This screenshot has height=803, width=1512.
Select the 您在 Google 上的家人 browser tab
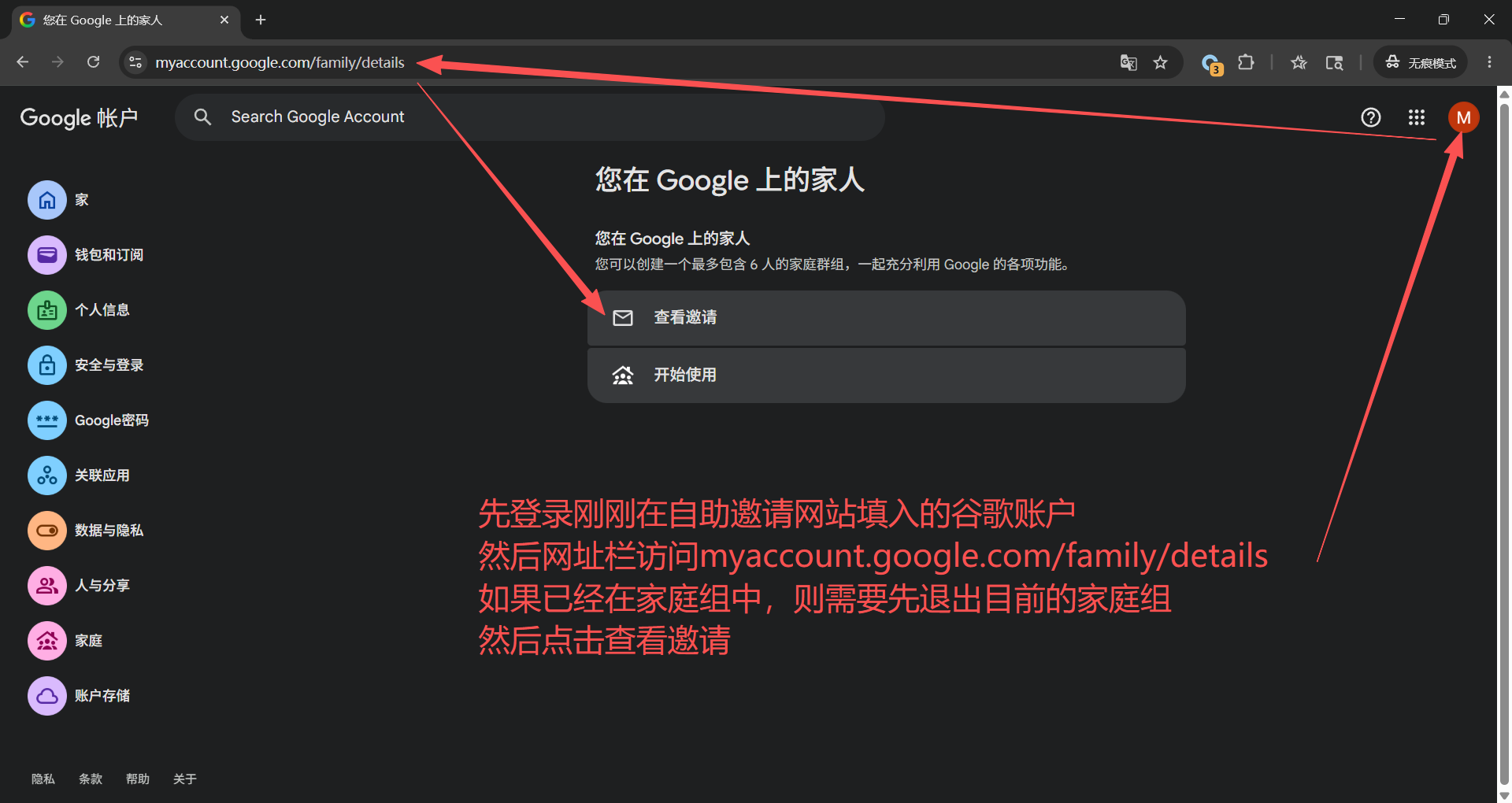pyautogui.click(x=126, y=20)
